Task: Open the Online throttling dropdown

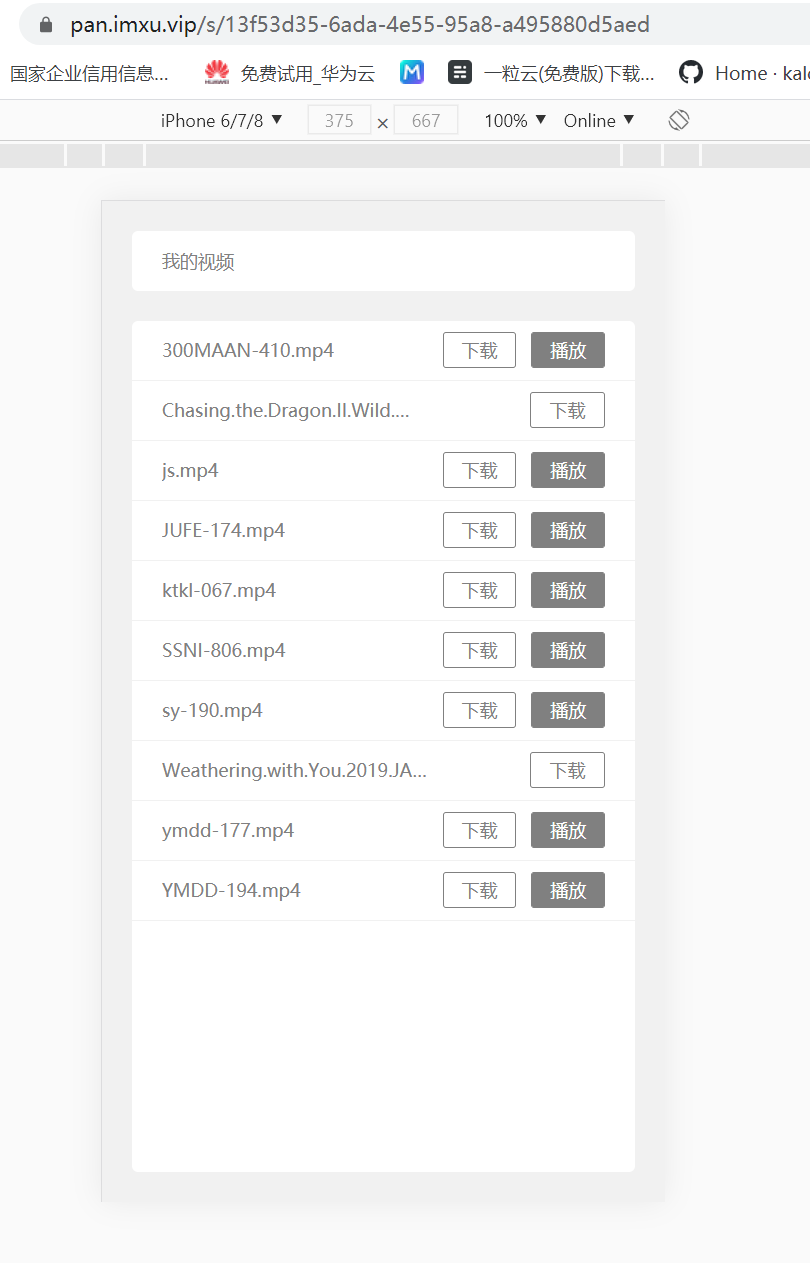Action: (599, 120)
